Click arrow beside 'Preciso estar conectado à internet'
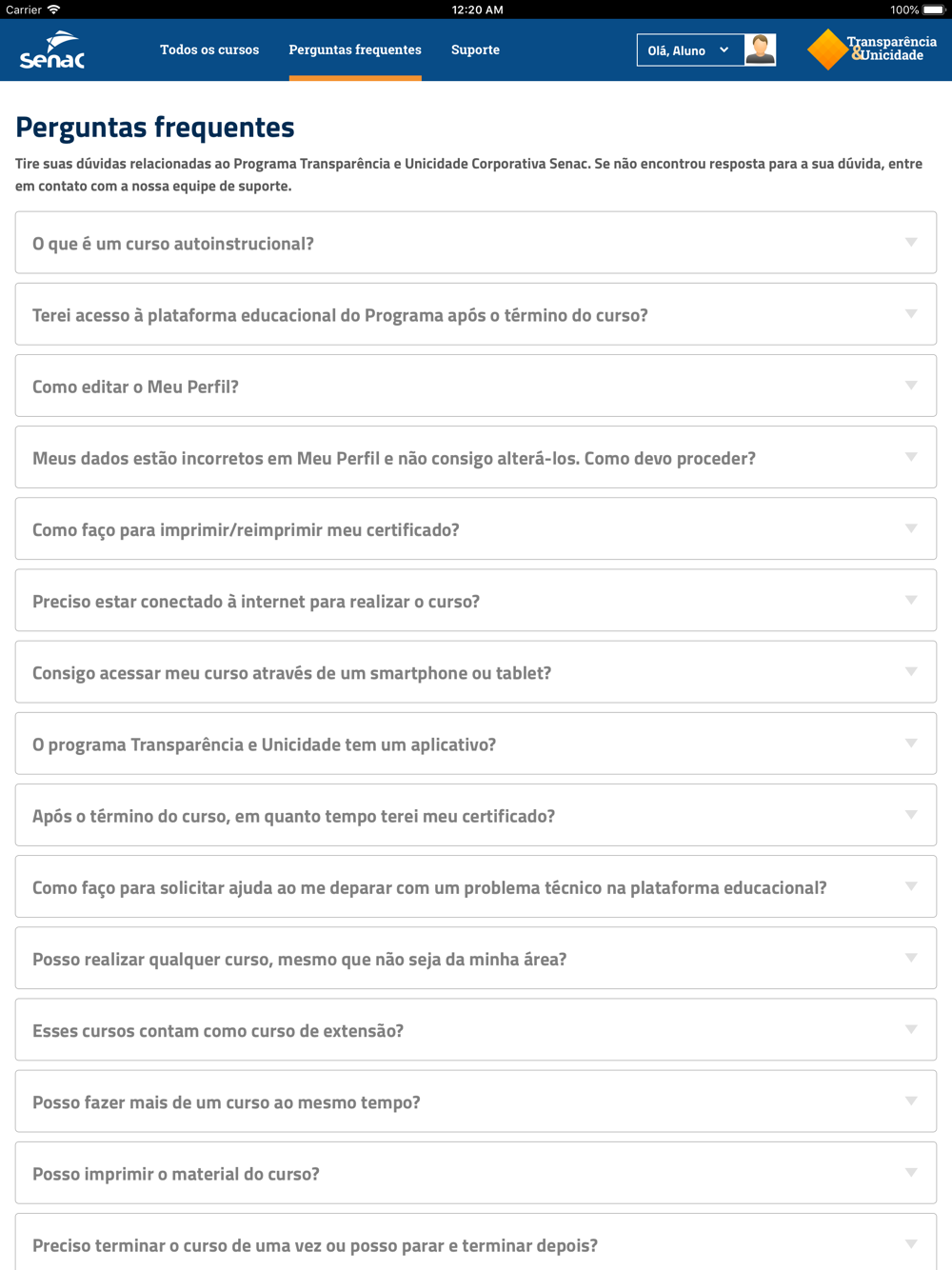The height and width of the screenshot is (1270, 952). (911, 601)
